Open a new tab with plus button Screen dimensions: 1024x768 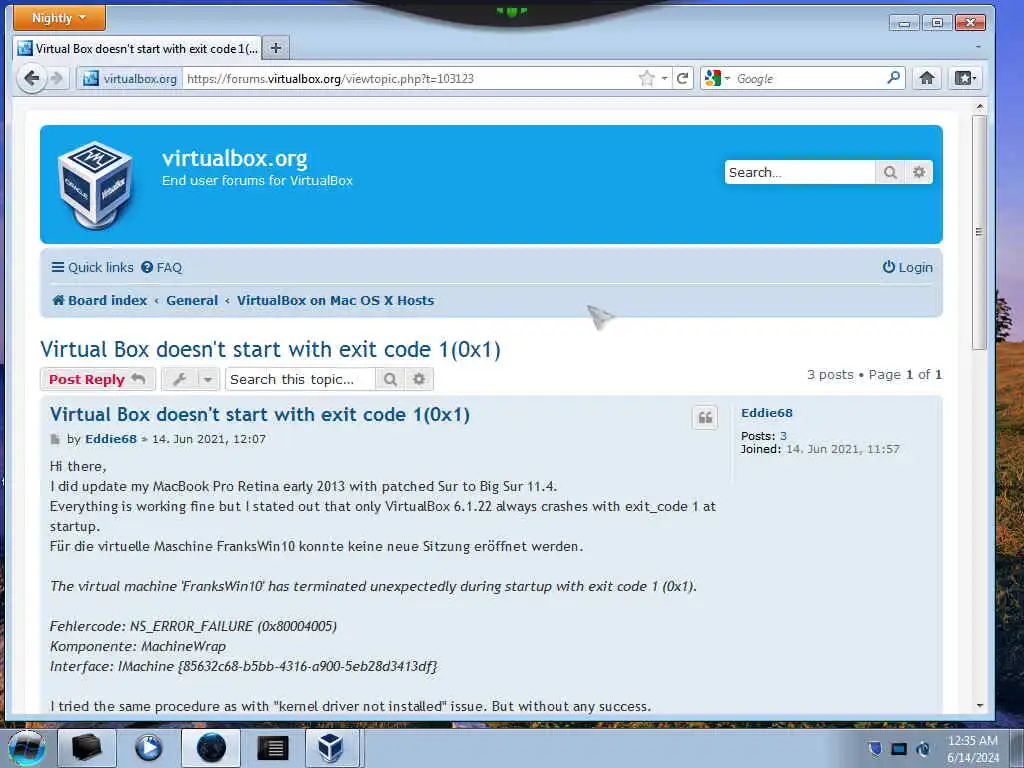tap(276, 48)
